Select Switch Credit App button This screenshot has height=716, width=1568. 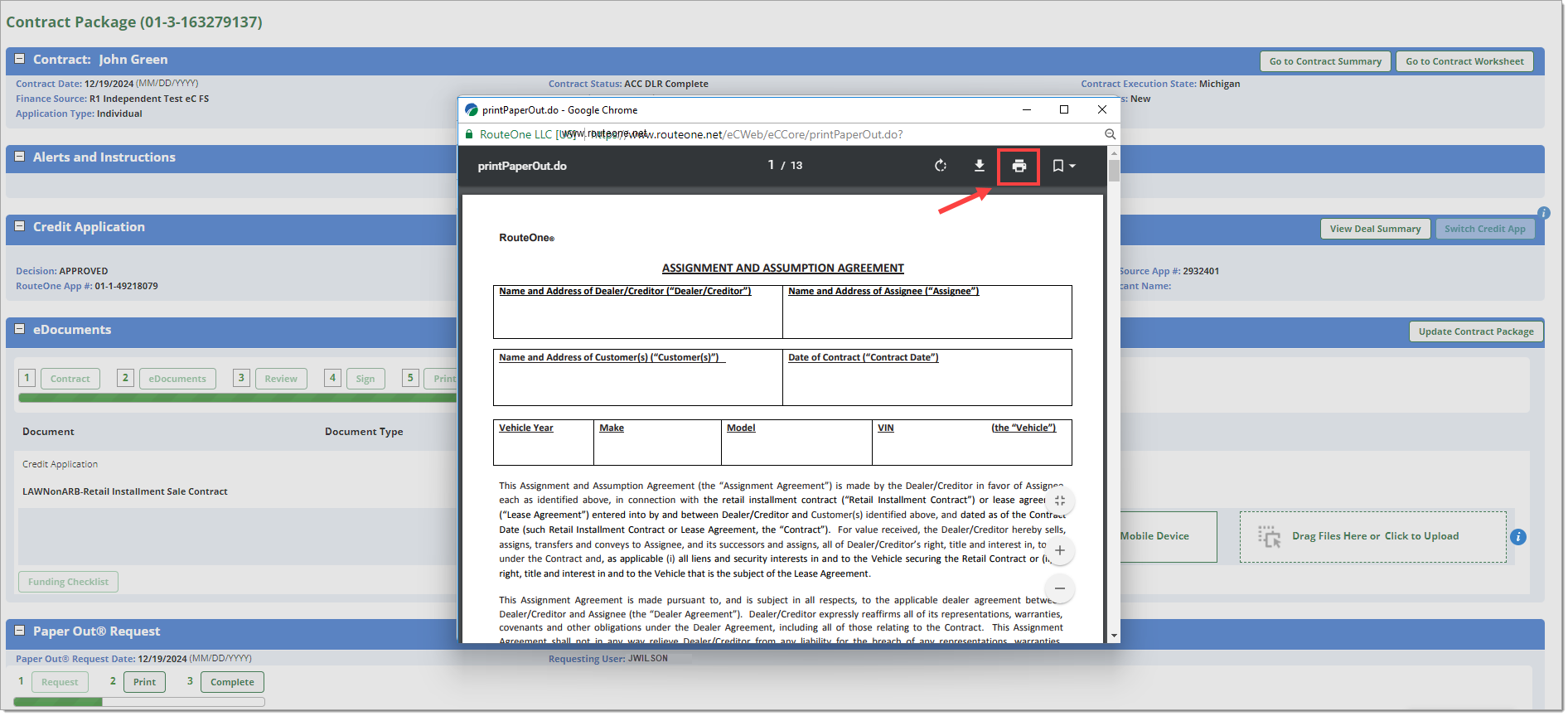(x=1484, y=229)
